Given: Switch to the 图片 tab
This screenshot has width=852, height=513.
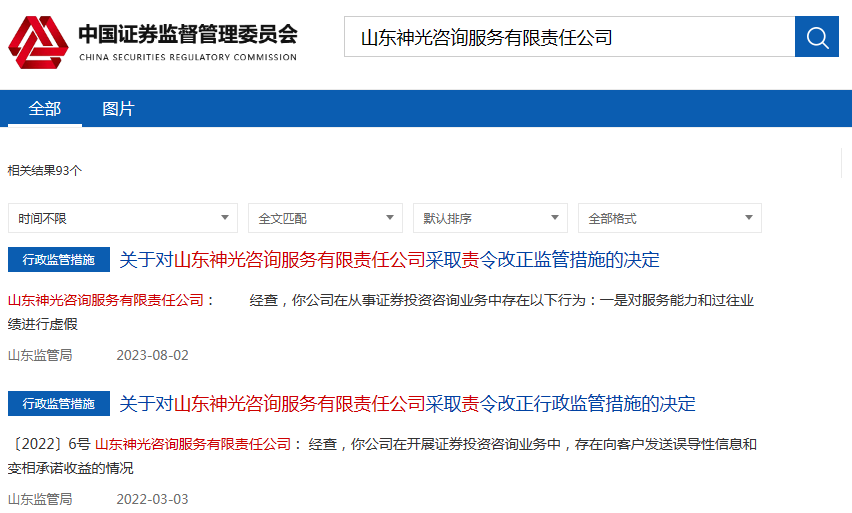Looking at the screenshot, I should [118, 109].
